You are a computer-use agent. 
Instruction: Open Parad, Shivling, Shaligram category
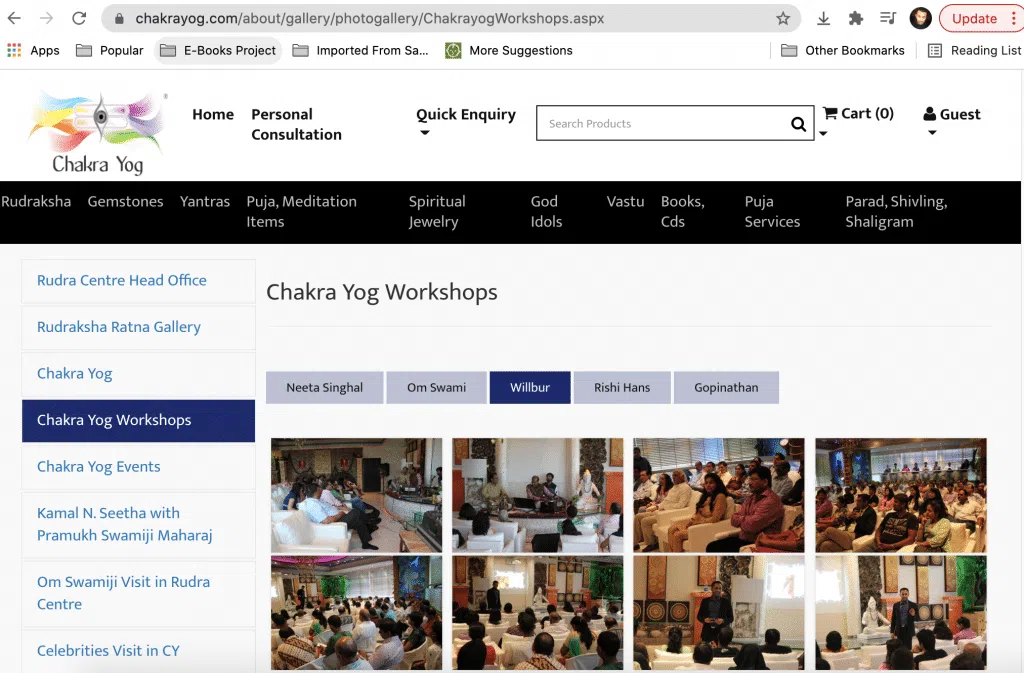pyautogui.click(x=896, y=211)
